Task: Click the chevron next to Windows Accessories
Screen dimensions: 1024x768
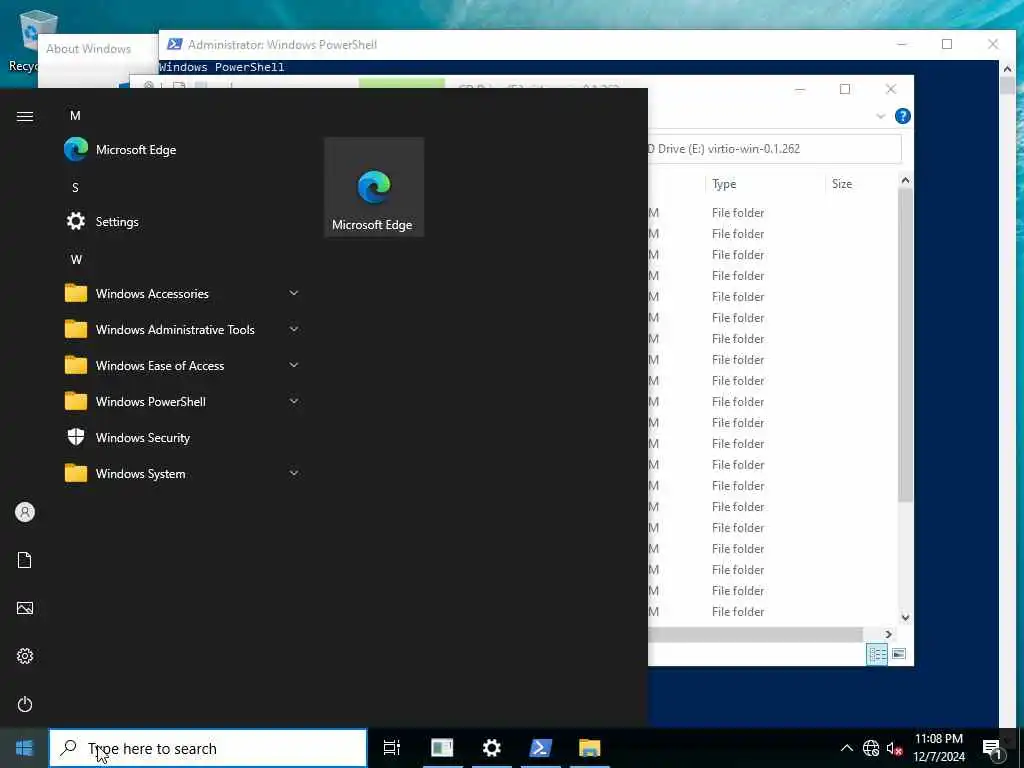Action: (x=294, y=293)
